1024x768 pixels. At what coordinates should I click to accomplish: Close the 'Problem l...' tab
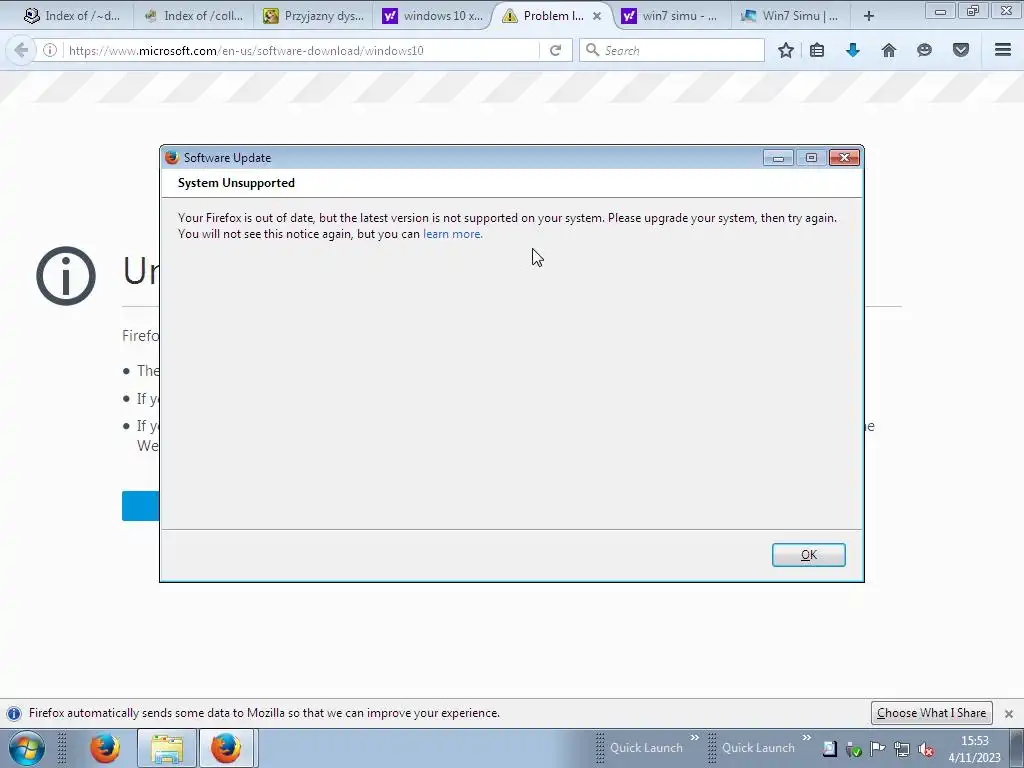pos(597,16)
